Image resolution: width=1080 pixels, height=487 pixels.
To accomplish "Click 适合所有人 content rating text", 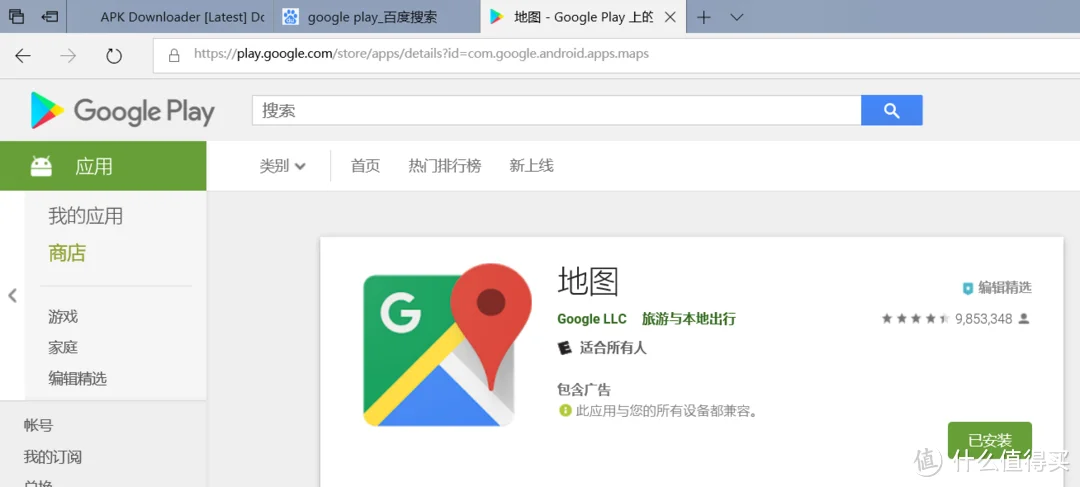I will pos(613,348).
